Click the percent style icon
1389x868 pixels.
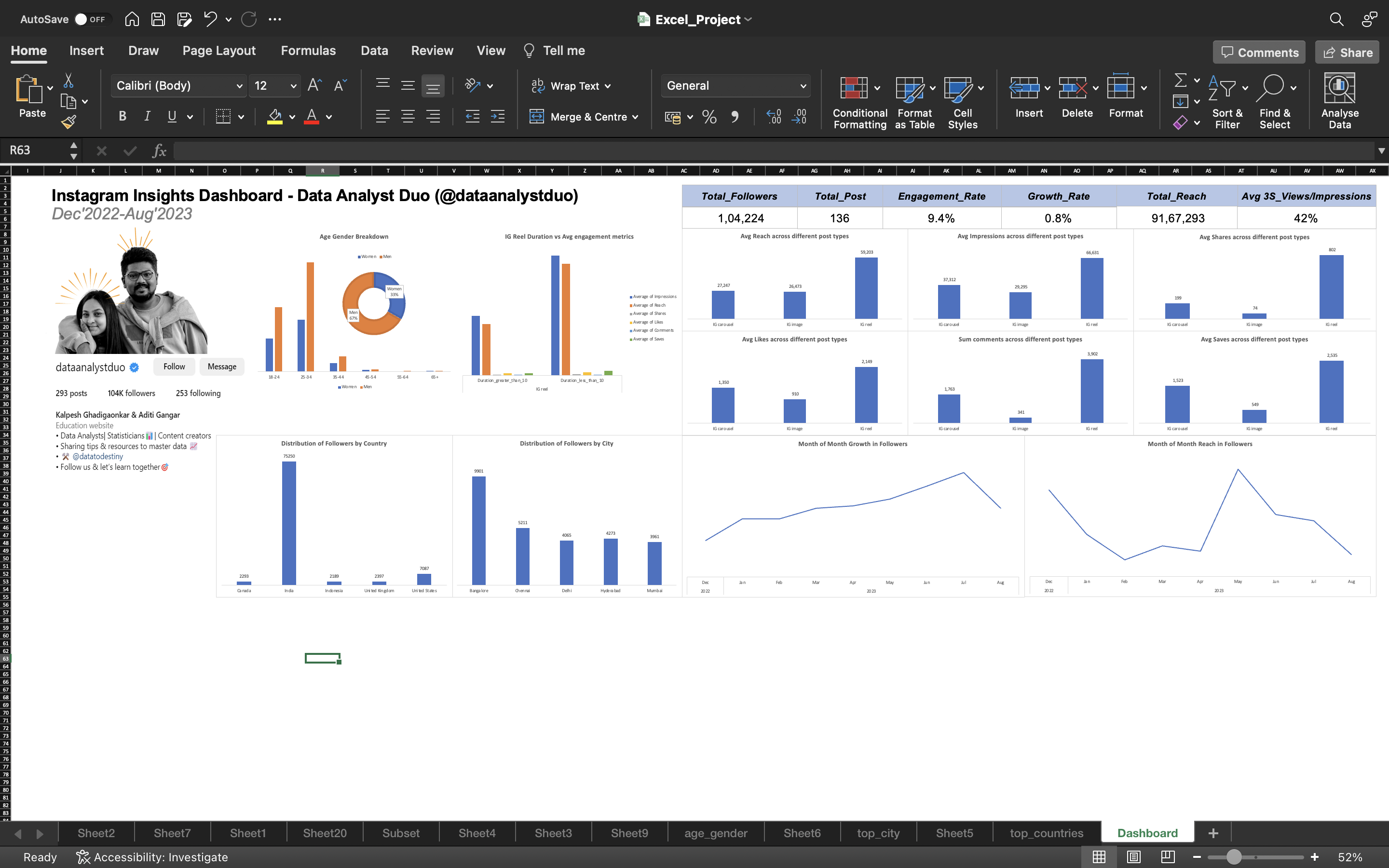(709, 117)
